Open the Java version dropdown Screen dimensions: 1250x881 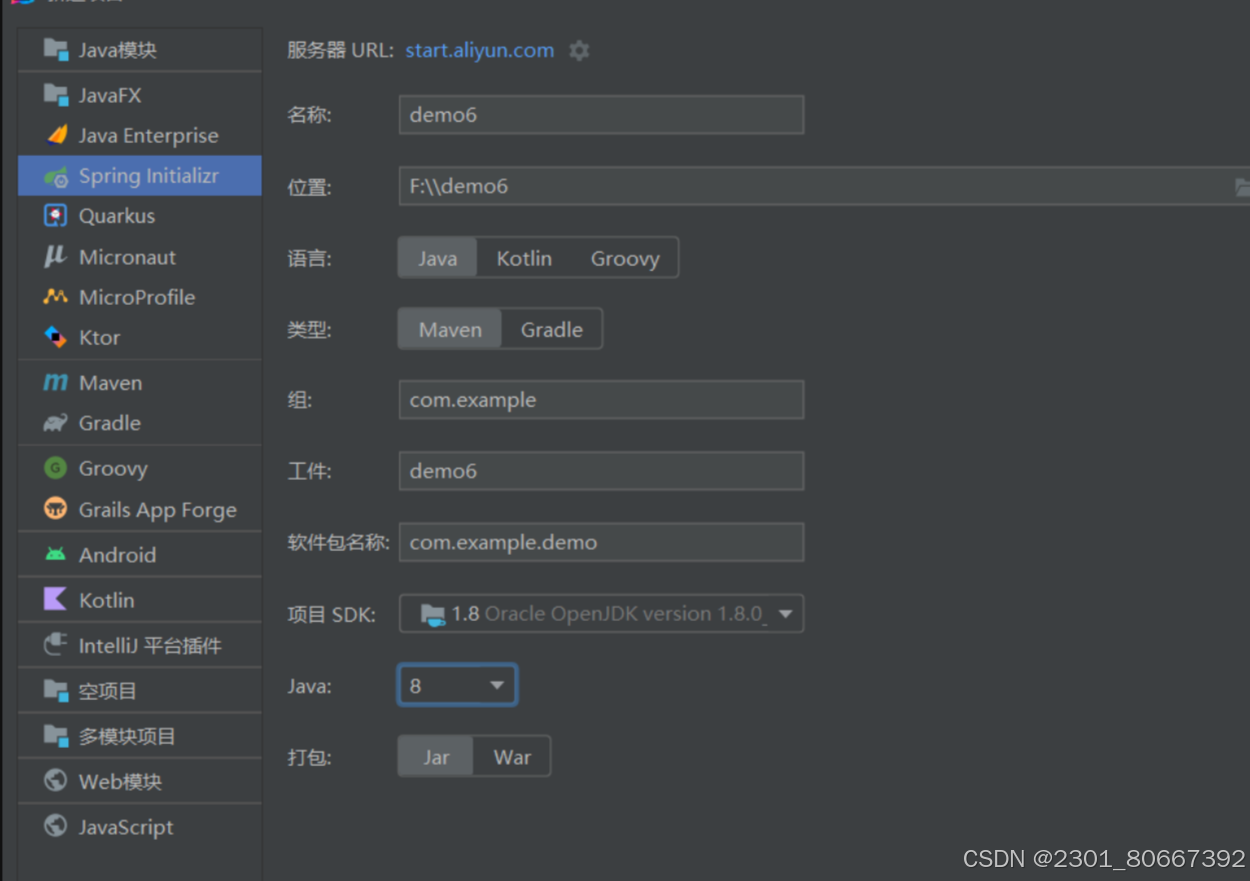(457, 685)
